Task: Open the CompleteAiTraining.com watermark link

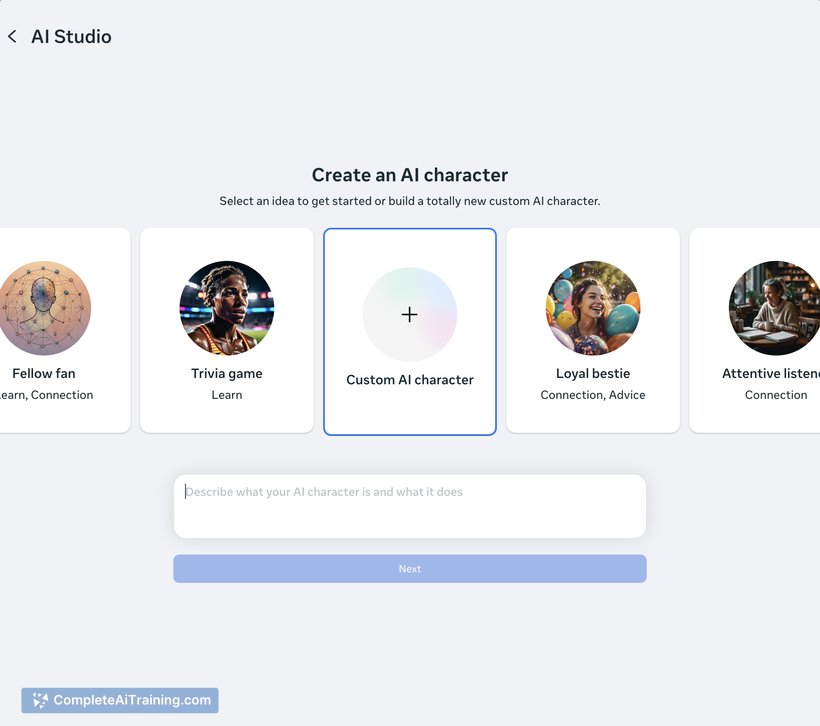Action: pyautogui.click(x=132, y=700)
